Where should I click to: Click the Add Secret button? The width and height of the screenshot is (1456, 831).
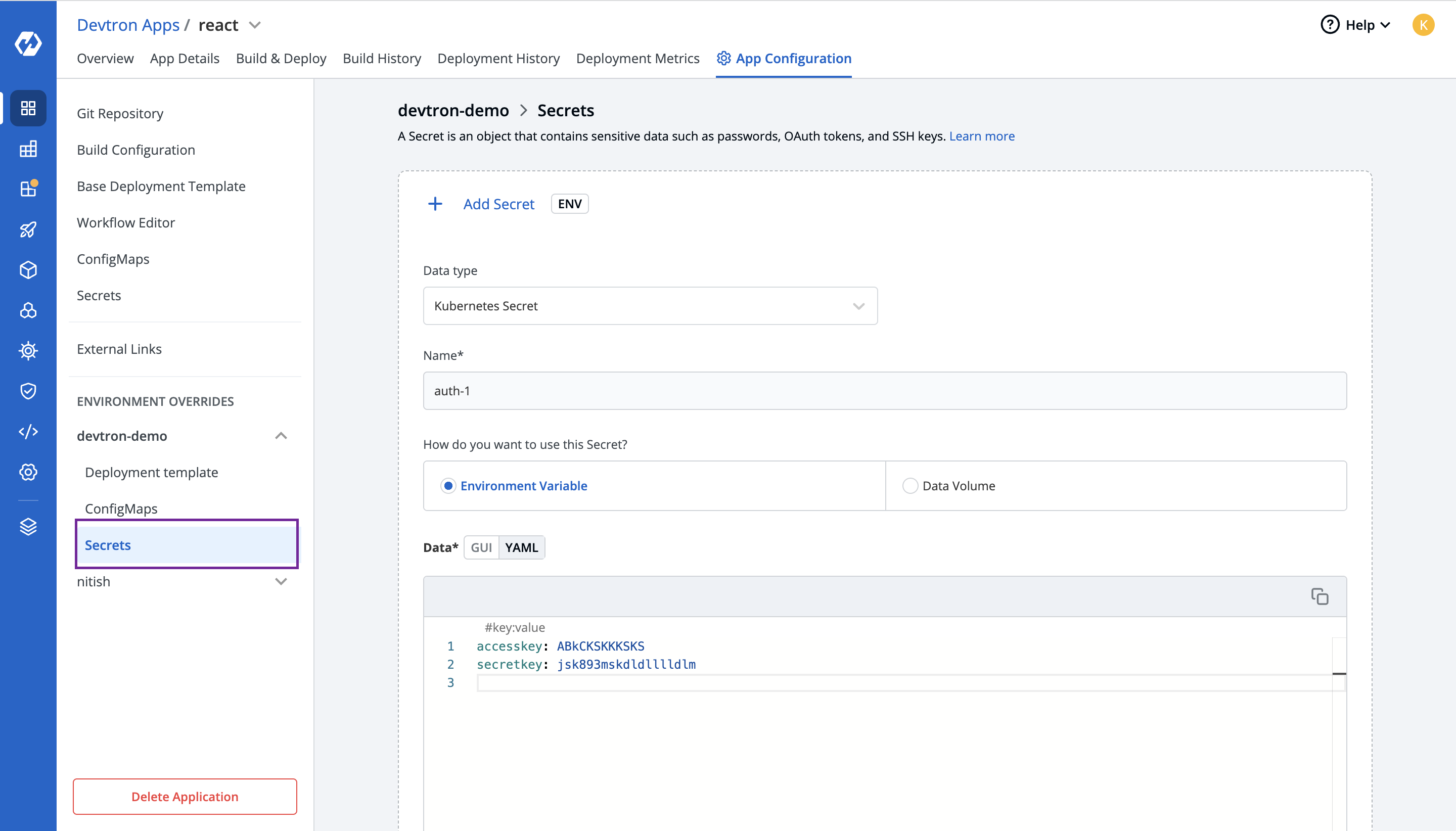tap(498, 204)
